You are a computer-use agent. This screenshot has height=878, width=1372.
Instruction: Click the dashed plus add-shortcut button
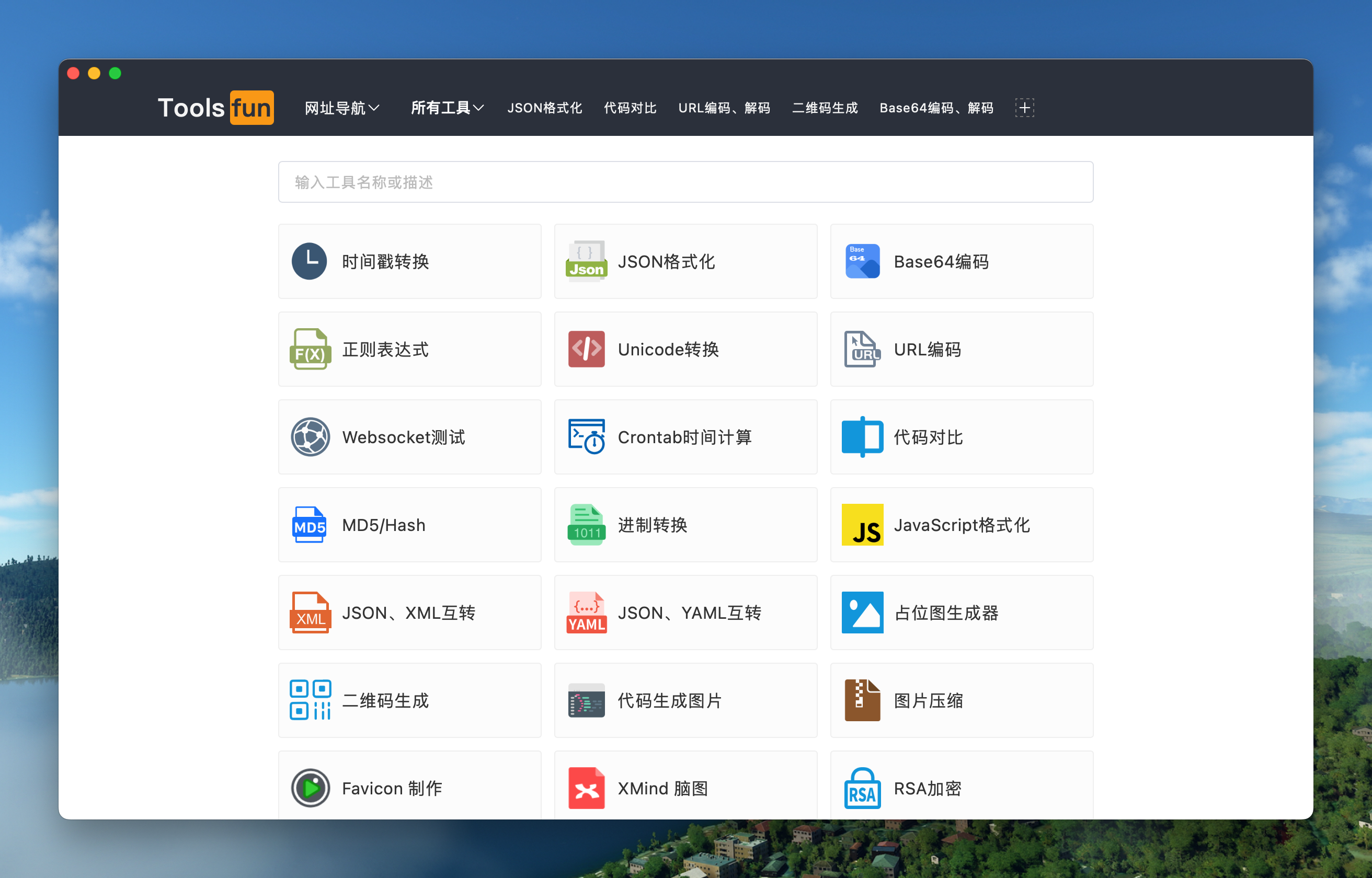[1024, 108]
